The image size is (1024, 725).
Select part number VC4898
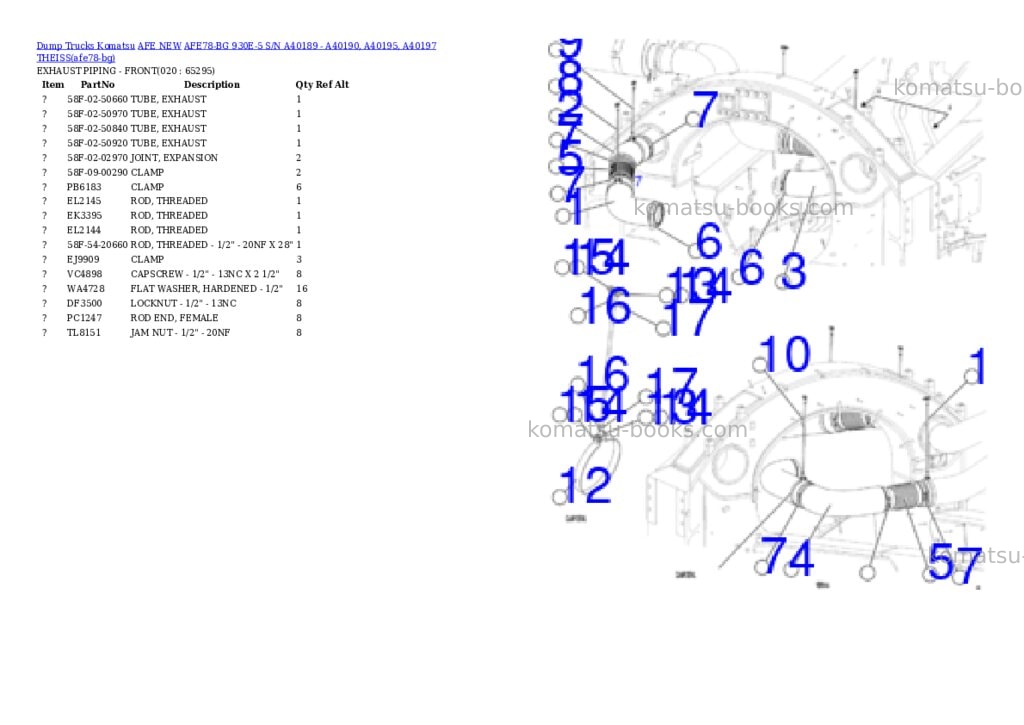(x=84, y=274)
